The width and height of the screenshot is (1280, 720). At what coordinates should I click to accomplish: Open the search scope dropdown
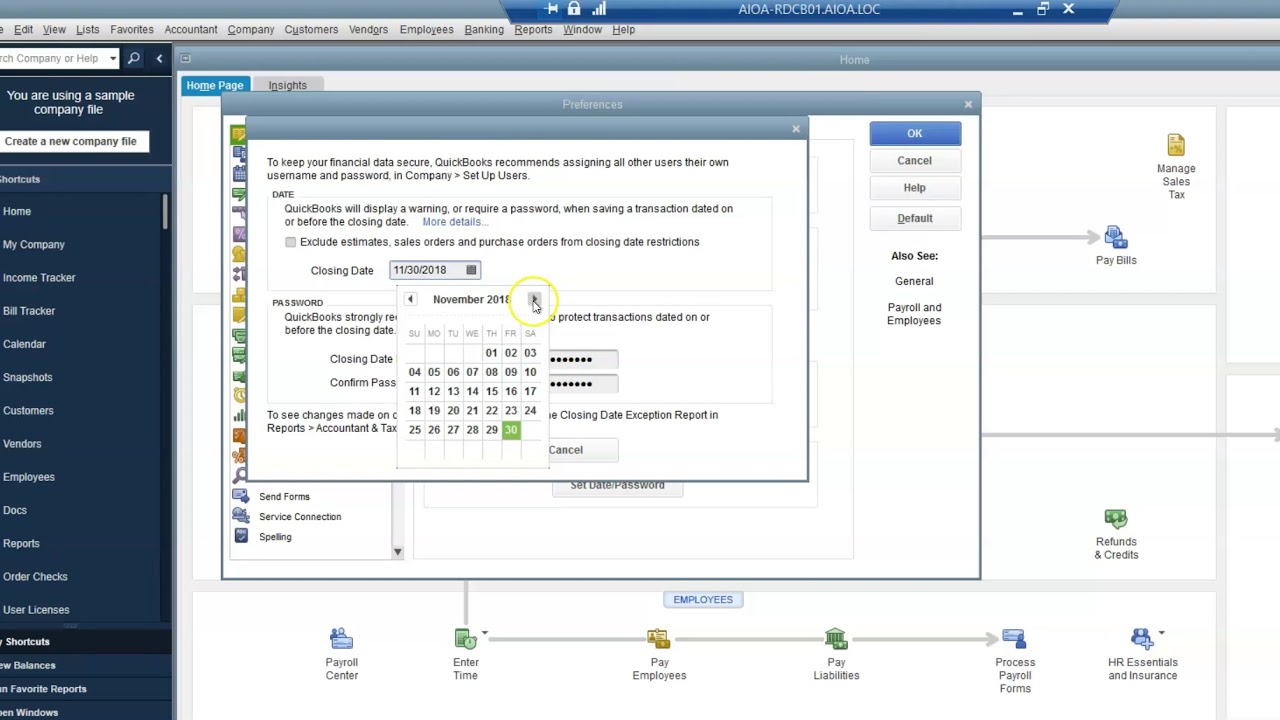pyautogui.click(x=113, y=58)
